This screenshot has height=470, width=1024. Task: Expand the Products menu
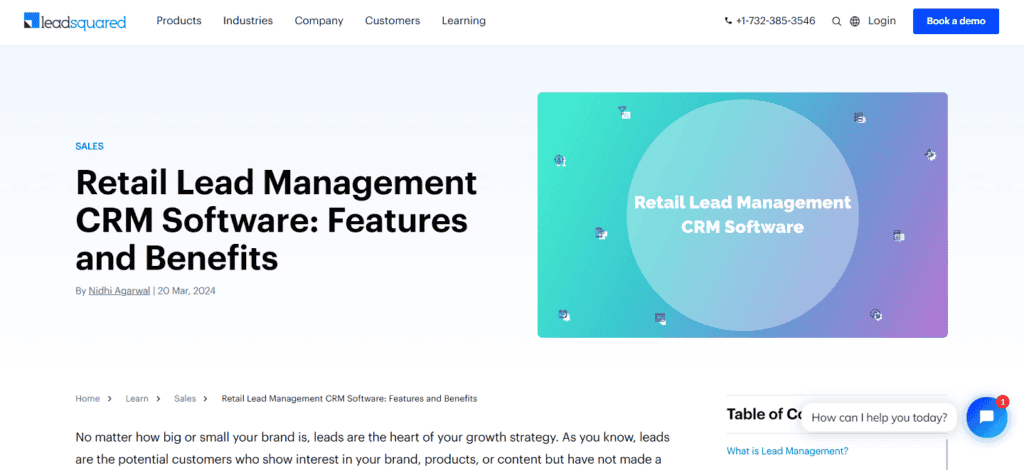[179, 21]
